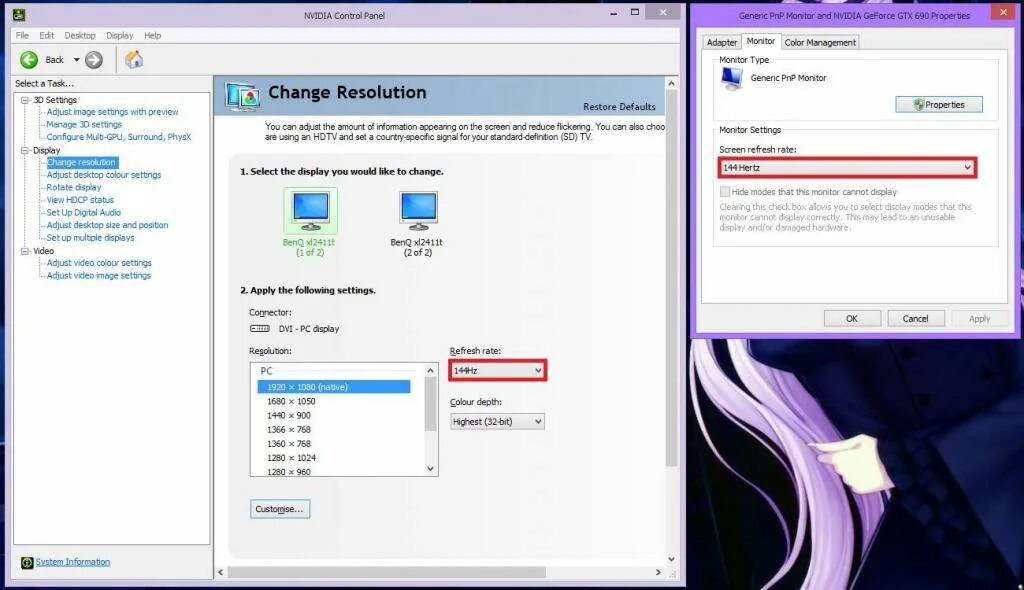Click the DVI connector icon

click(x=259, y=329)
